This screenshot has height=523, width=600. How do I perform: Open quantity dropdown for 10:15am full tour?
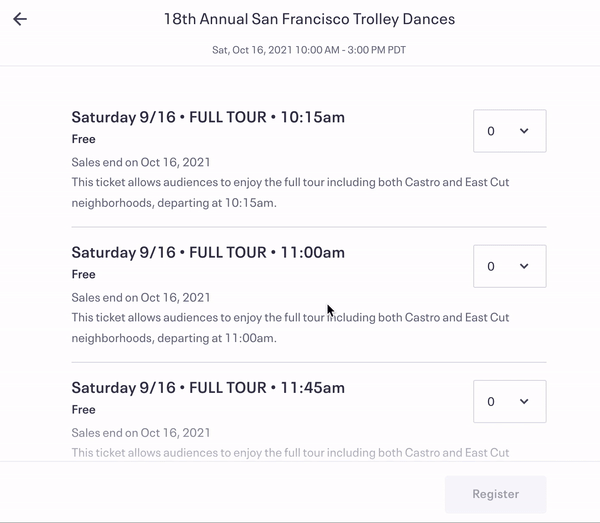pyautogui.click(x=509, y=131)
